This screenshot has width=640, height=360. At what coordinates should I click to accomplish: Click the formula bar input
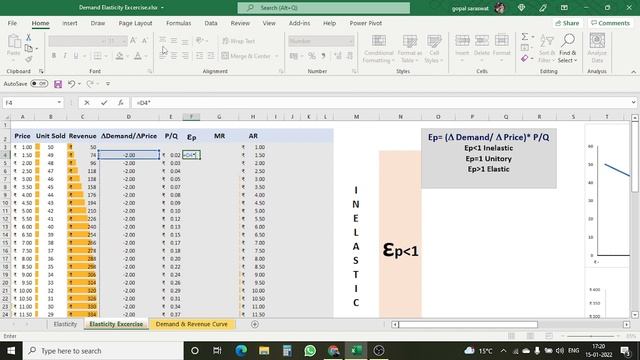pyautogui.click(x=380, y=103)
